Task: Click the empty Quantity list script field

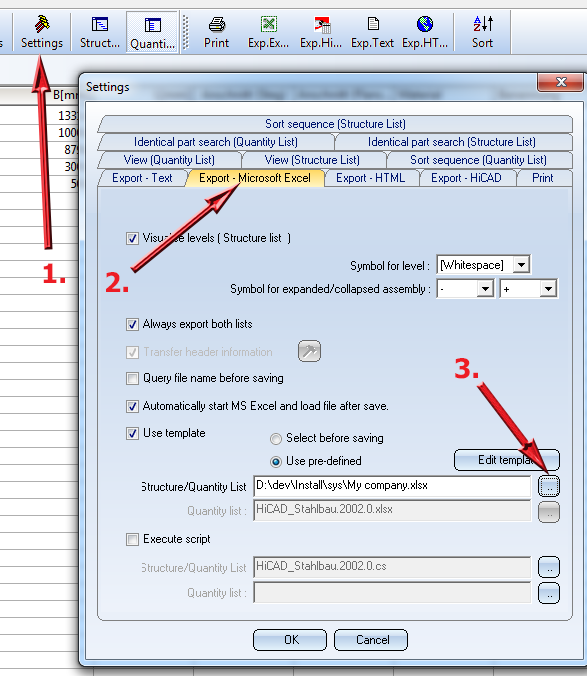Action: tap(392, 593)
